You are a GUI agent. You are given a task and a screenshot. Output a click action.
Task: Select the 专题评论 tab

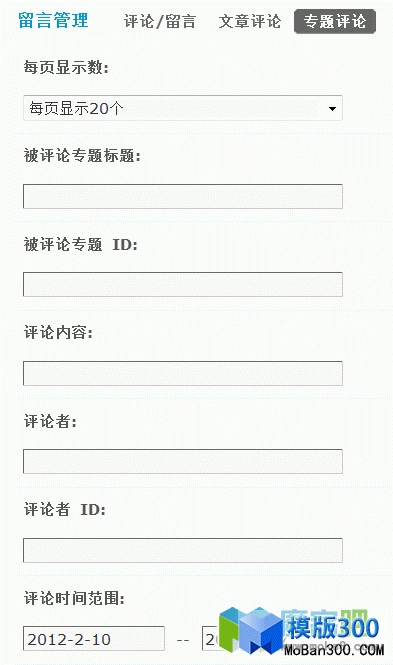pyautogui.click(x=335, y=21)
